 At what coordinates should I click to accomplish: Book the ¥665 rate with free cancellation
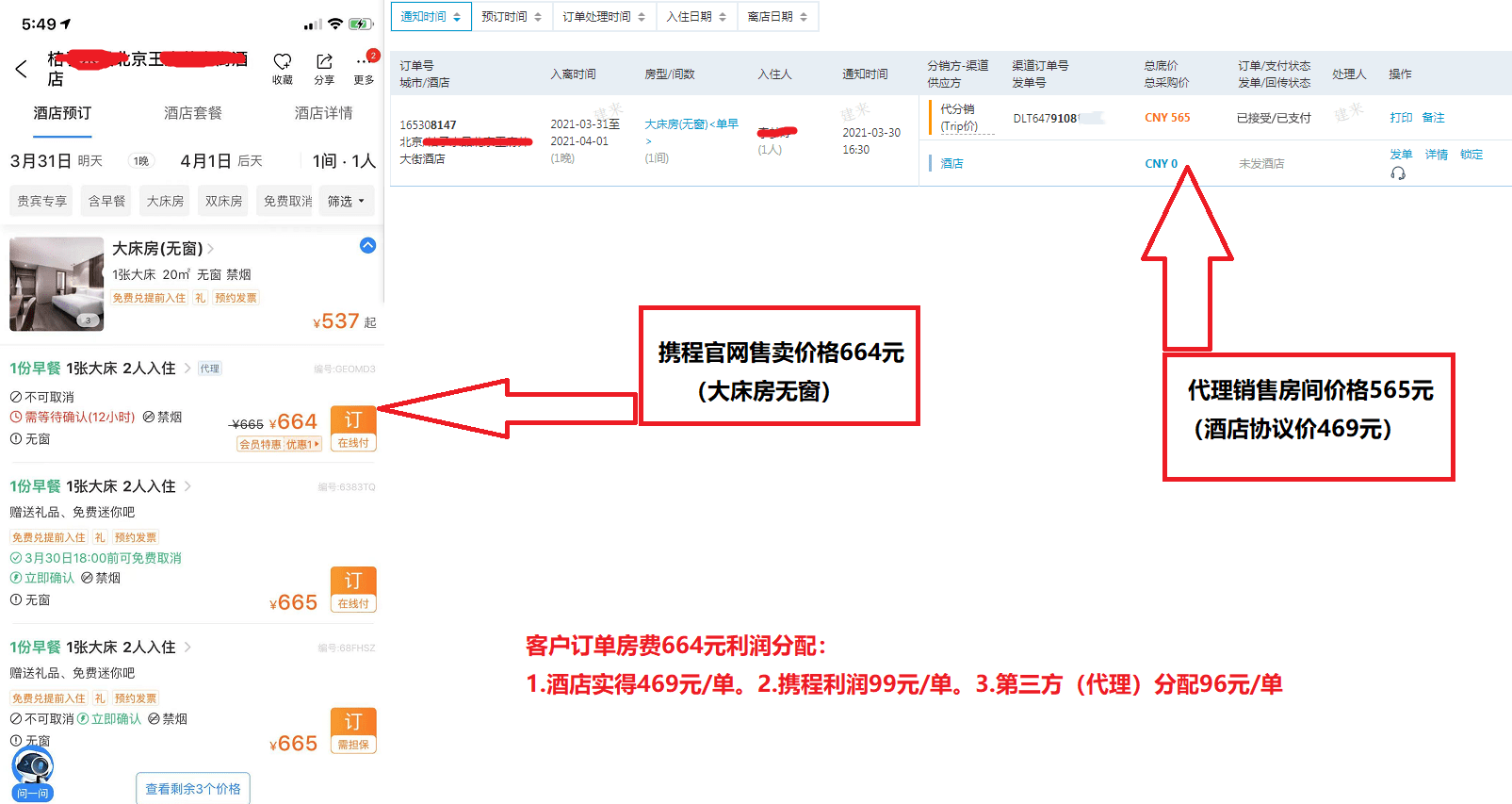(353, 589)
